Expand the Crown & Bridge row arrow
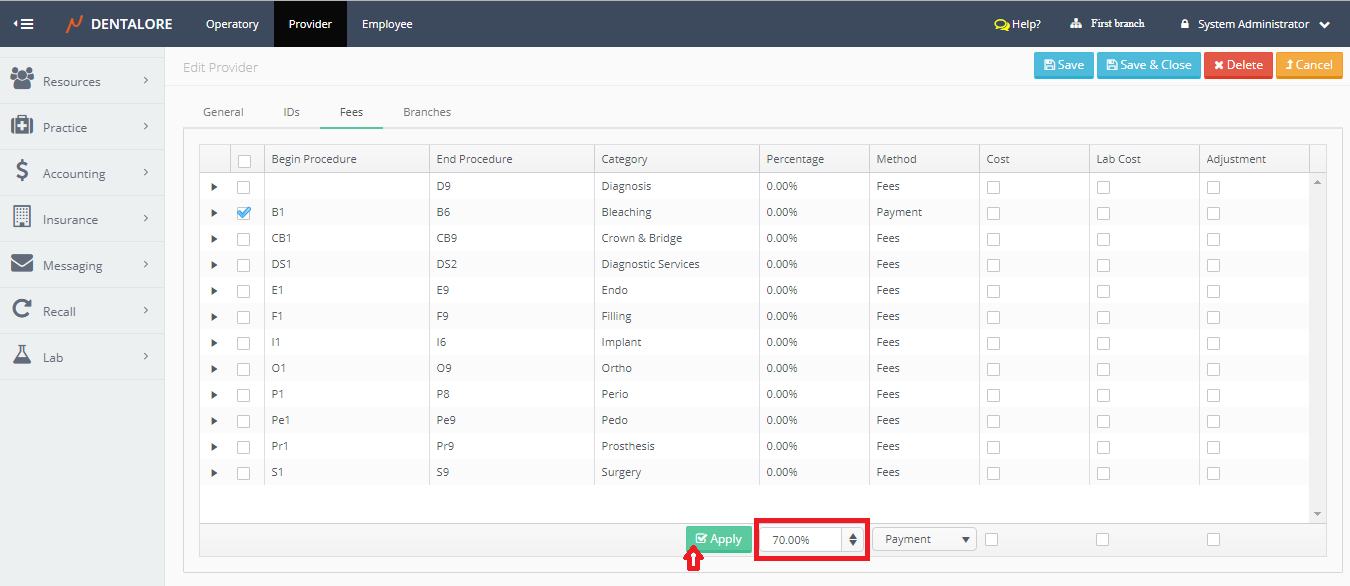Screen dimensions: 1350x586 coord(214,239)
